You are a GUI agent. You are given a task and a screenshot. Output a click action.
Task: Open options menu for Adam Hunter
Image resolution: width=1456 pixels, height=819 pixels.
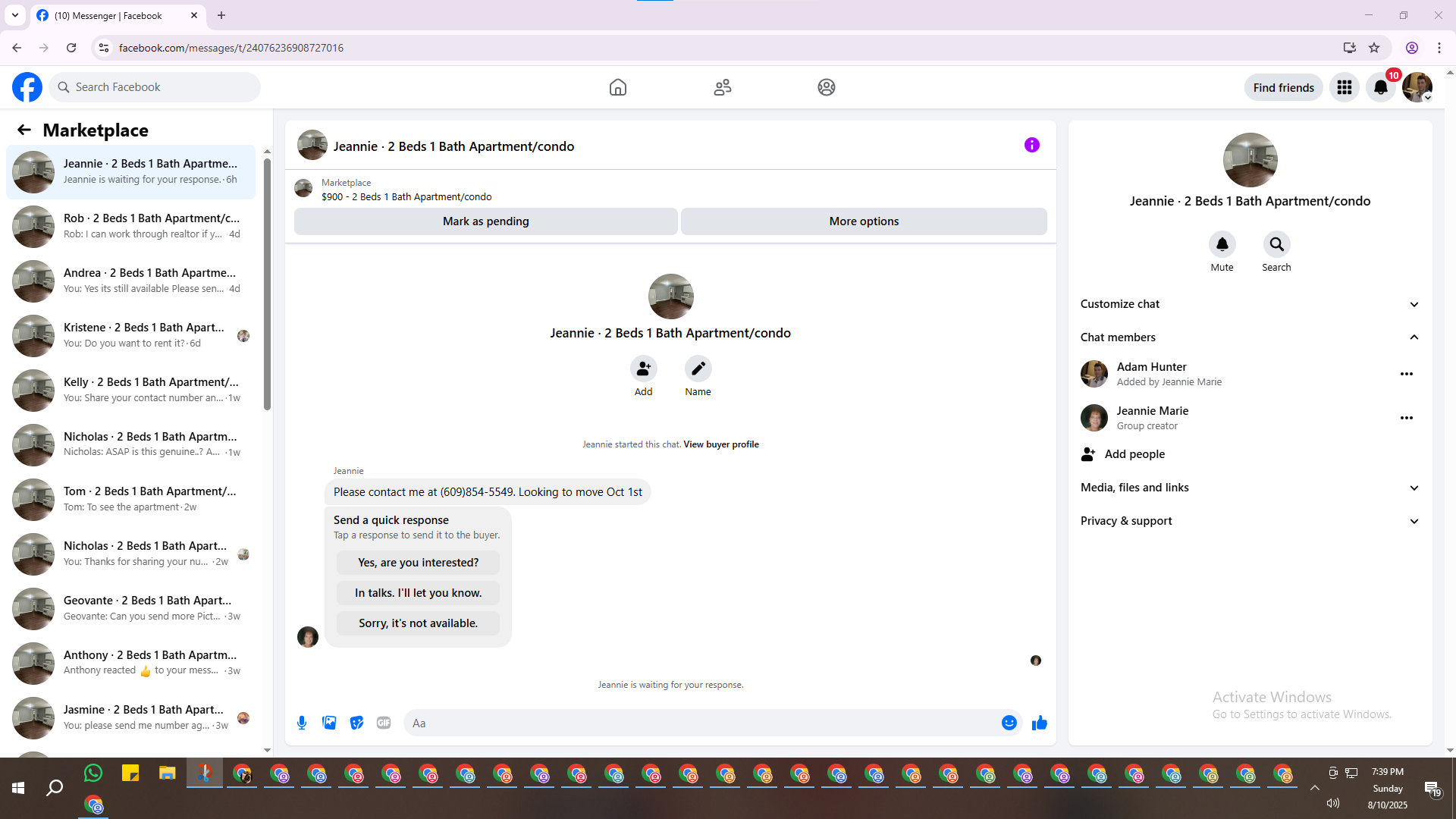(x=1406, y=374)
